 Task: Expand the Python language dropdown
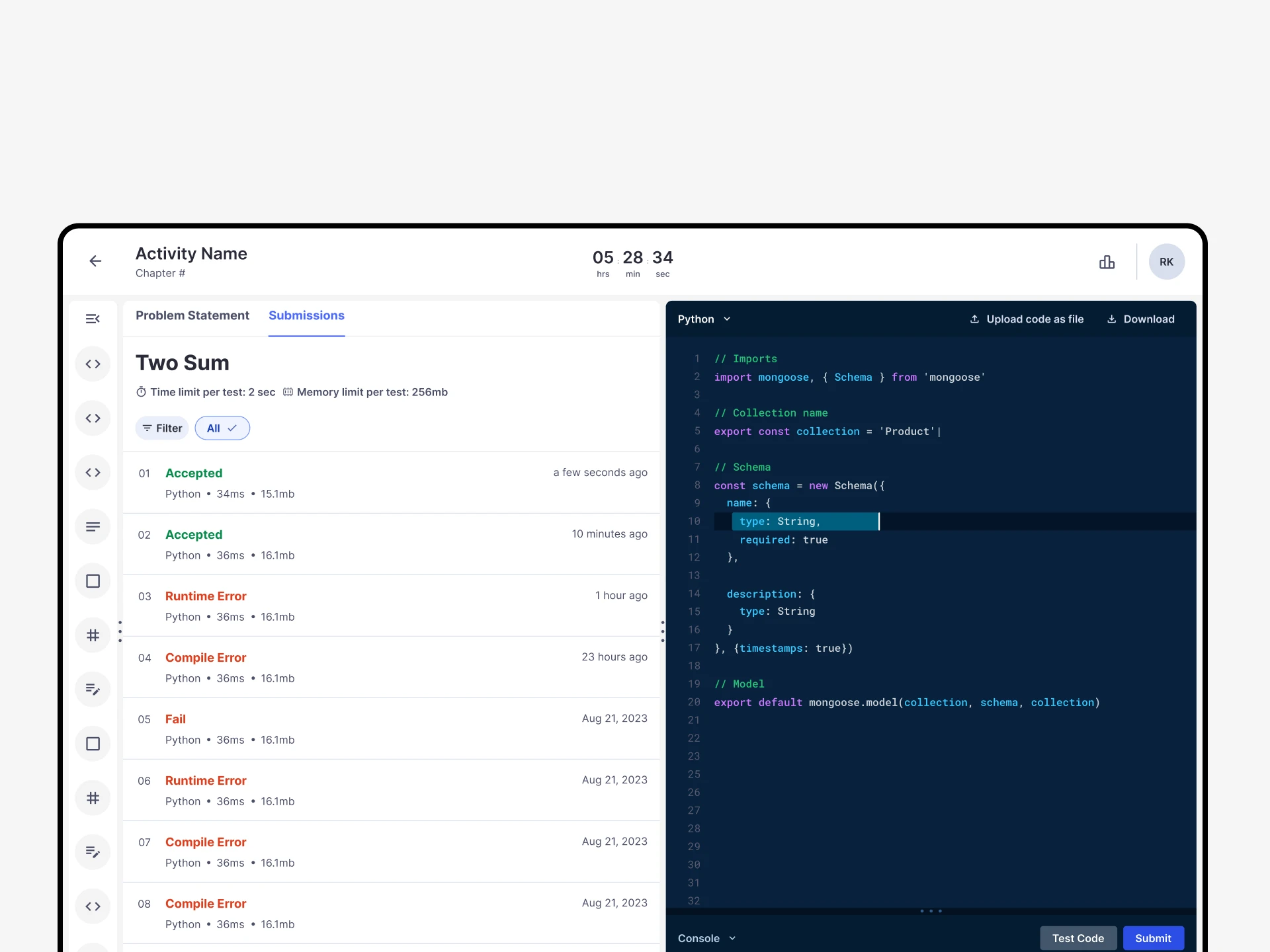(x=704, y=319)
